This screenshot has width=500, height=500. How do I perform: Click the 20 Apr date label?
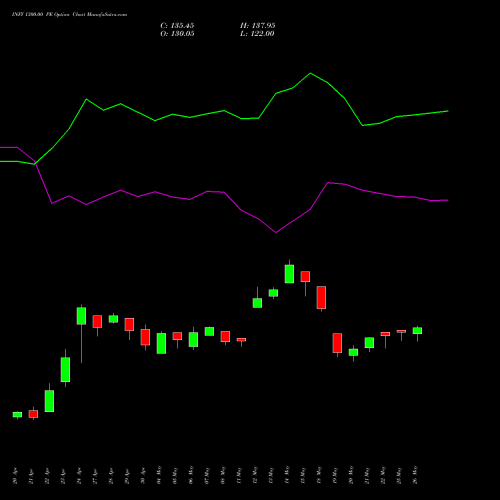[15, 476]
